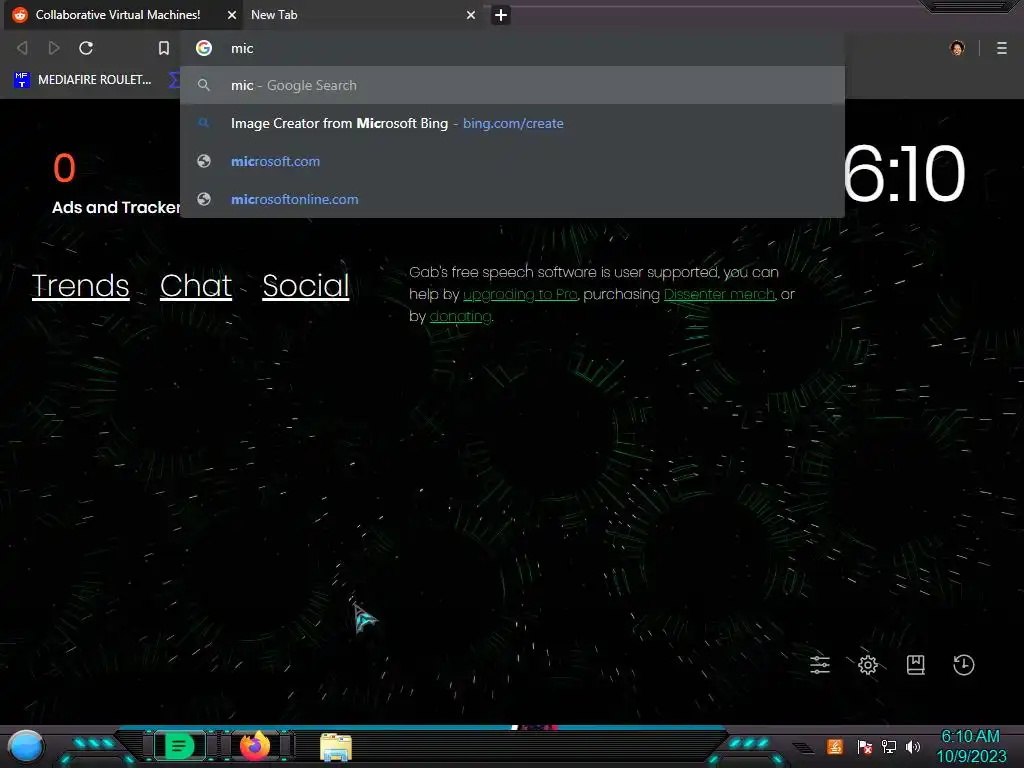Screen dimensions: 1024x768
Task: Open the customize sliders icon
Action: [820, 665]
